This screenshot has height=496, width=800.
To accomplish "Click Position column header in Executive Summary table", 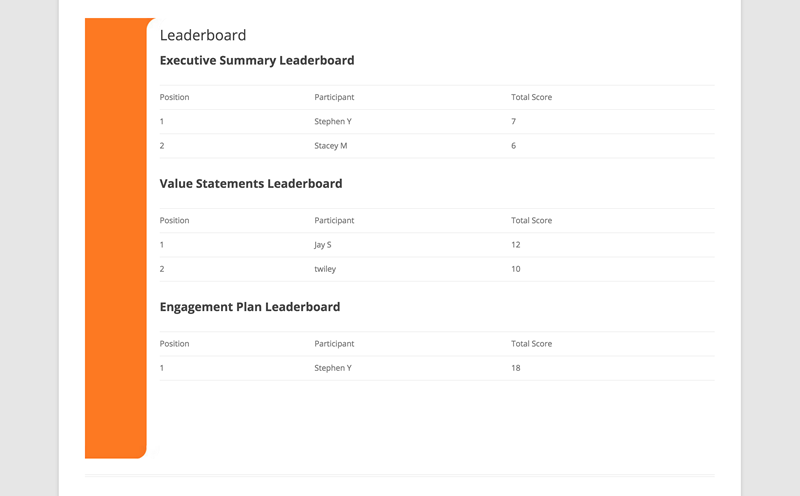I will pyautogui.click(x=174, y=97).
